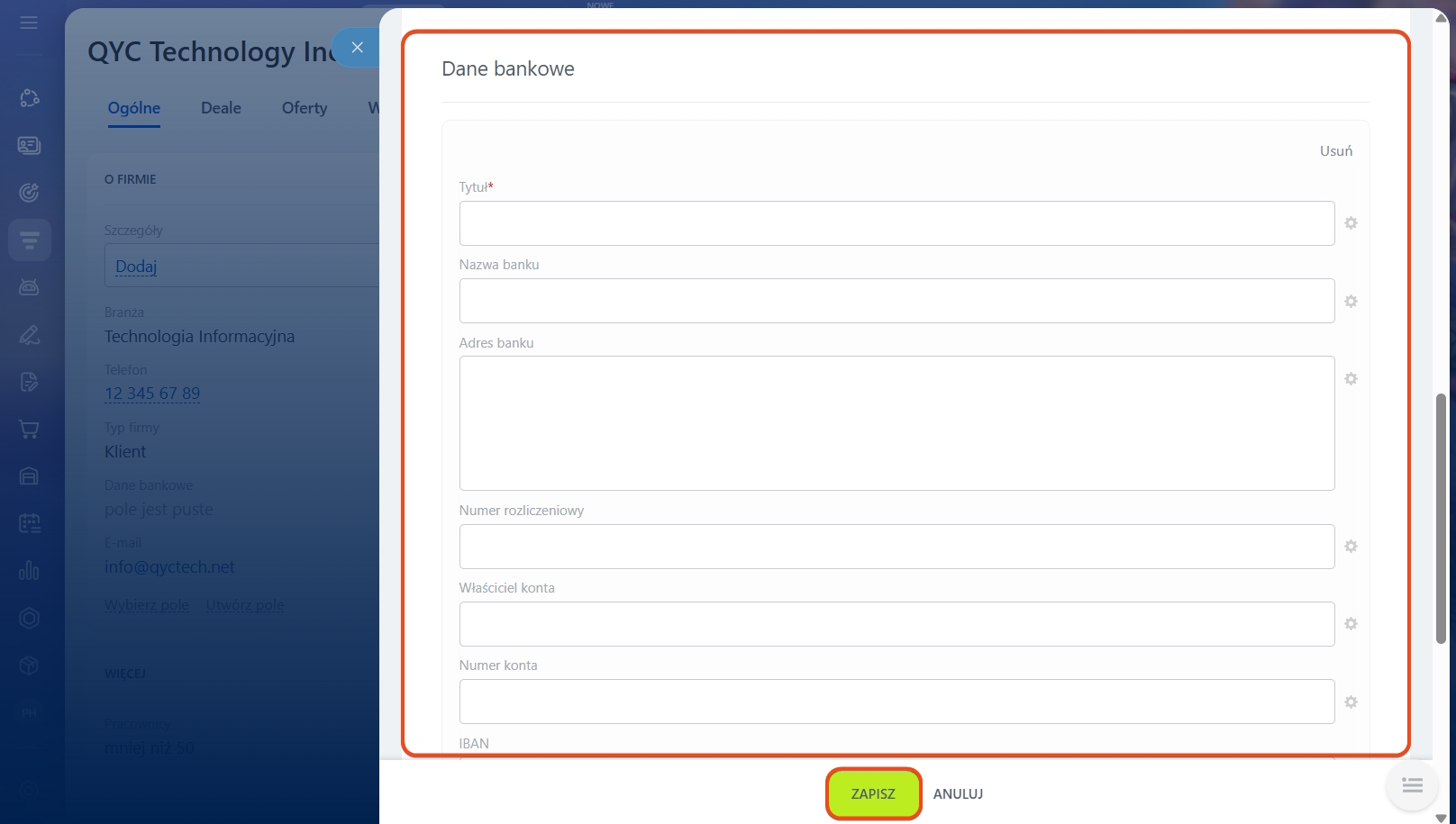Open the calendar icon in left sidebar
1456x824 pixels.
click(x=29, y=523)
